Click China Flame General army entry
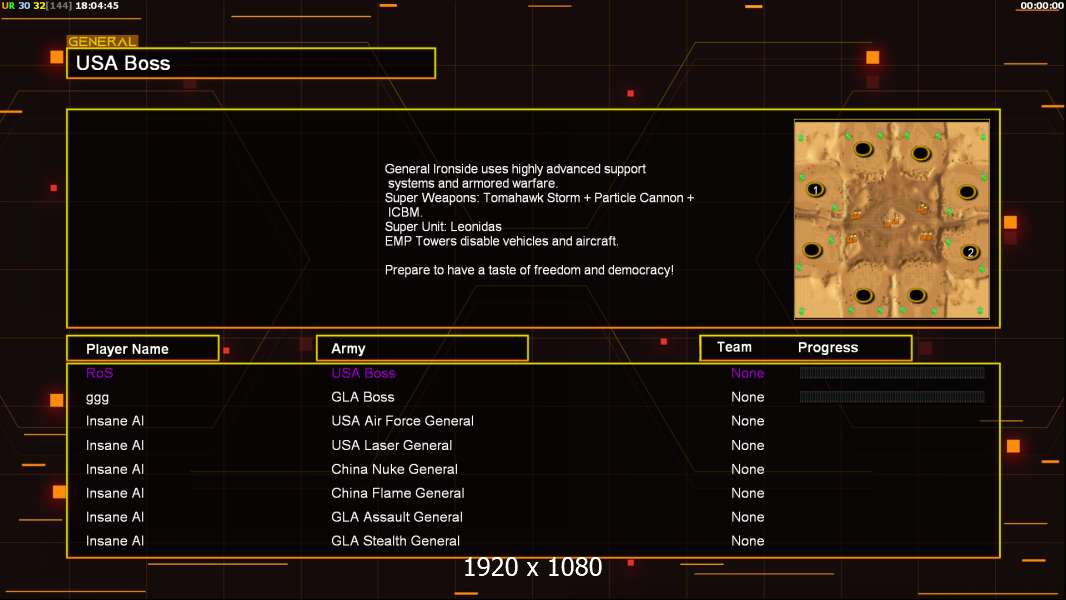This screenshot has height=600, width=1066. 398,493
